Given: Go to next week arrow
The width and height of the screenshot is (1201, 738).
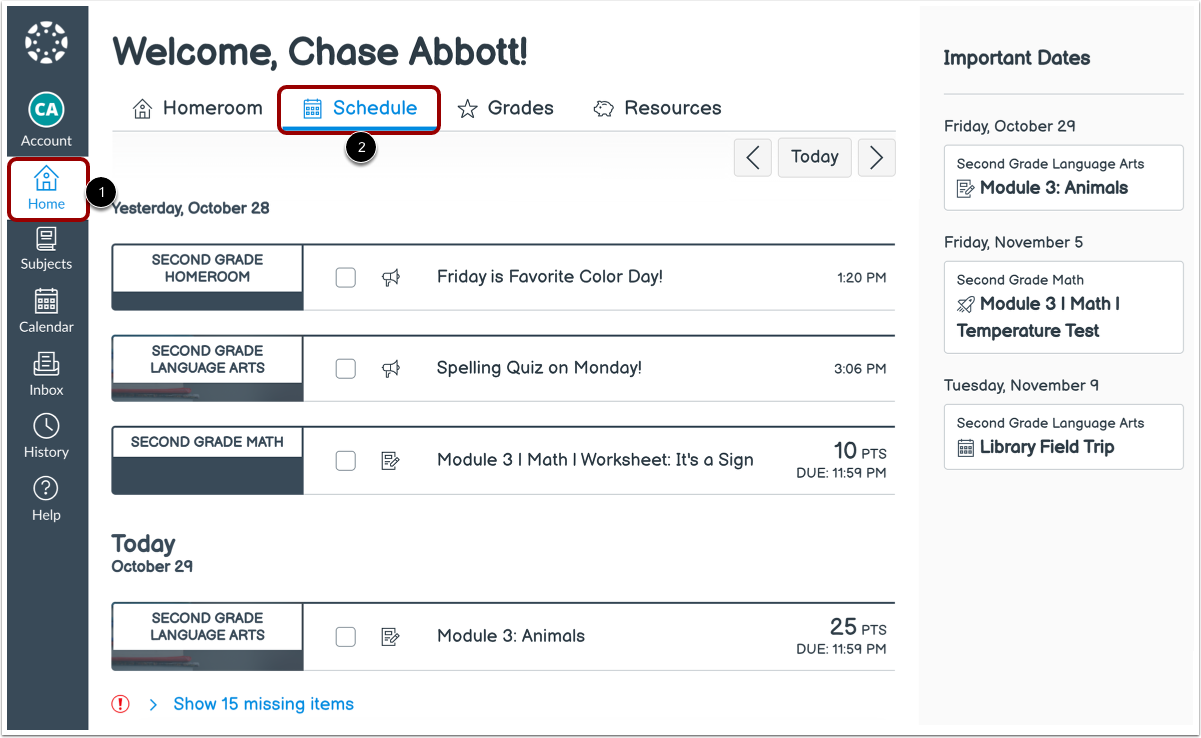Looking at the screenshot, I should pos(876,157).
